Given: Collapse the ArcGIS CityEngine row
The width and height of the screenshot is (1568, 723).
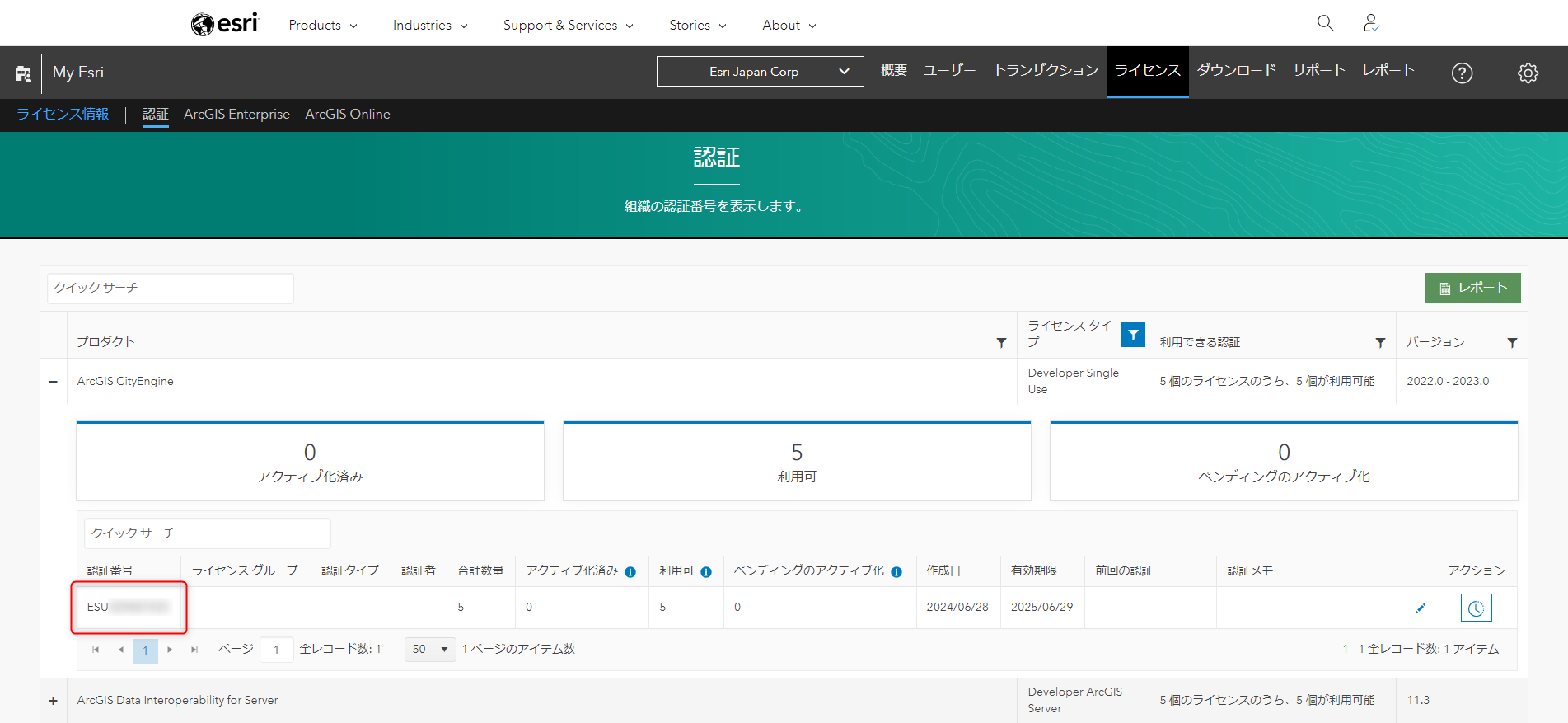Looking at the screenshot, I should pyautogui.click(x=54, y=382).
